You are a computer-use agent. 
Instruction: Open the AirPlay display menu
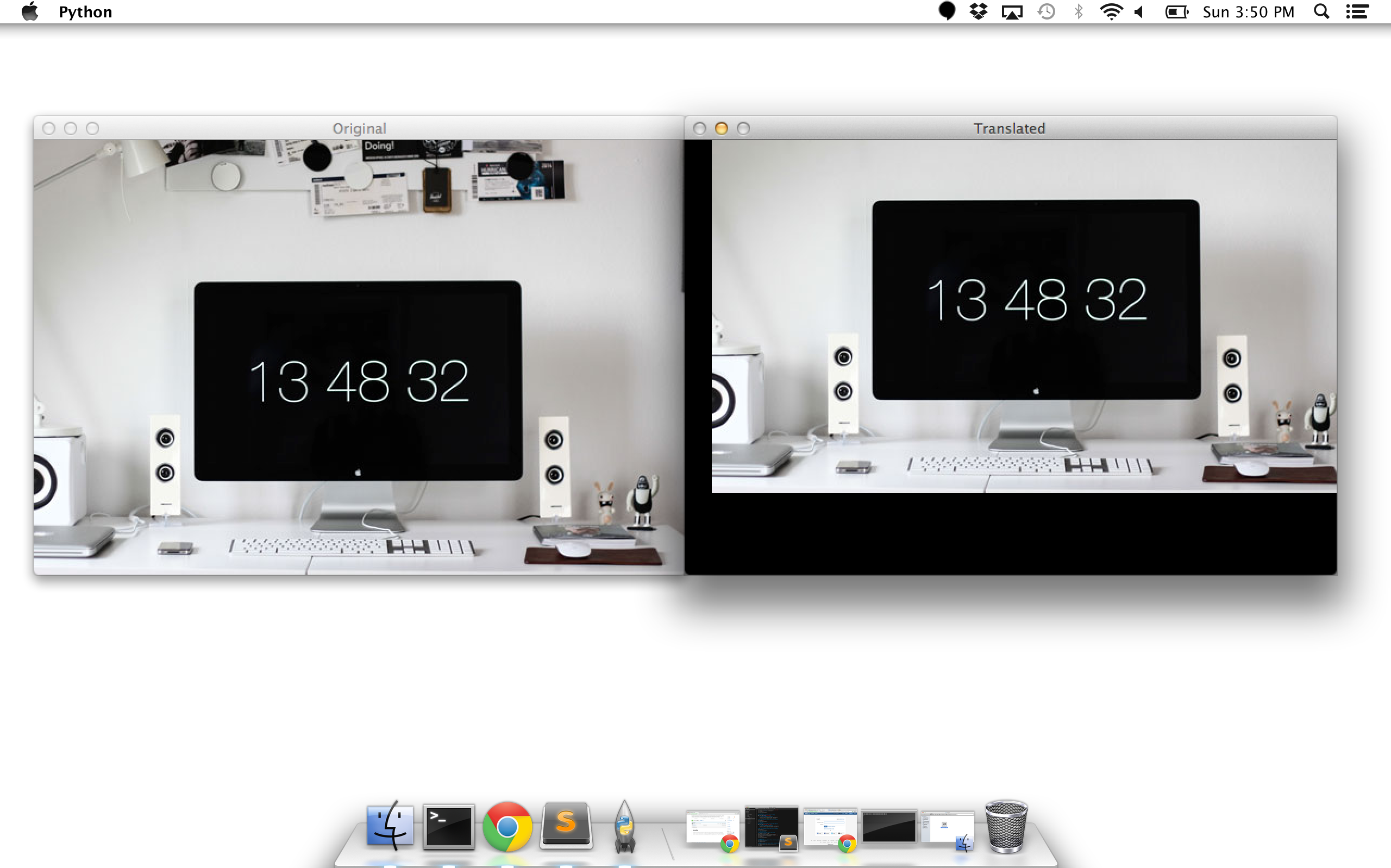[1012, 12]
